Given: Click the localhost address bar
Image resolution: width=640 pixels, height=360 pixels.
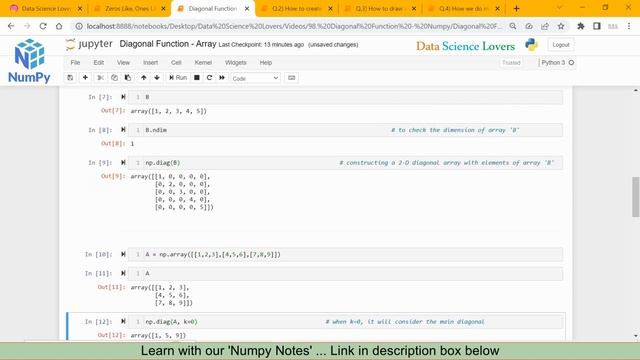Looking at the screenshot, I should coord(294,26).
